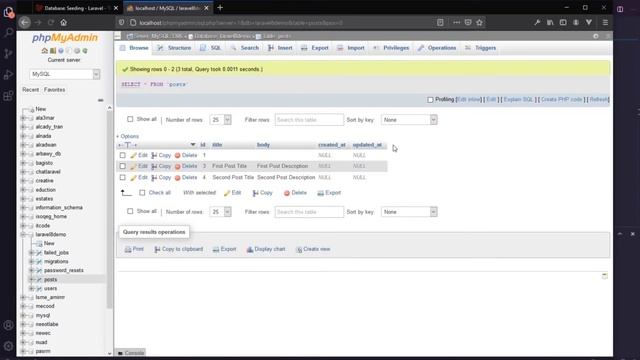Screen dimensions: 640x360
Task: Click Display chart
Action: coord(266,249)
